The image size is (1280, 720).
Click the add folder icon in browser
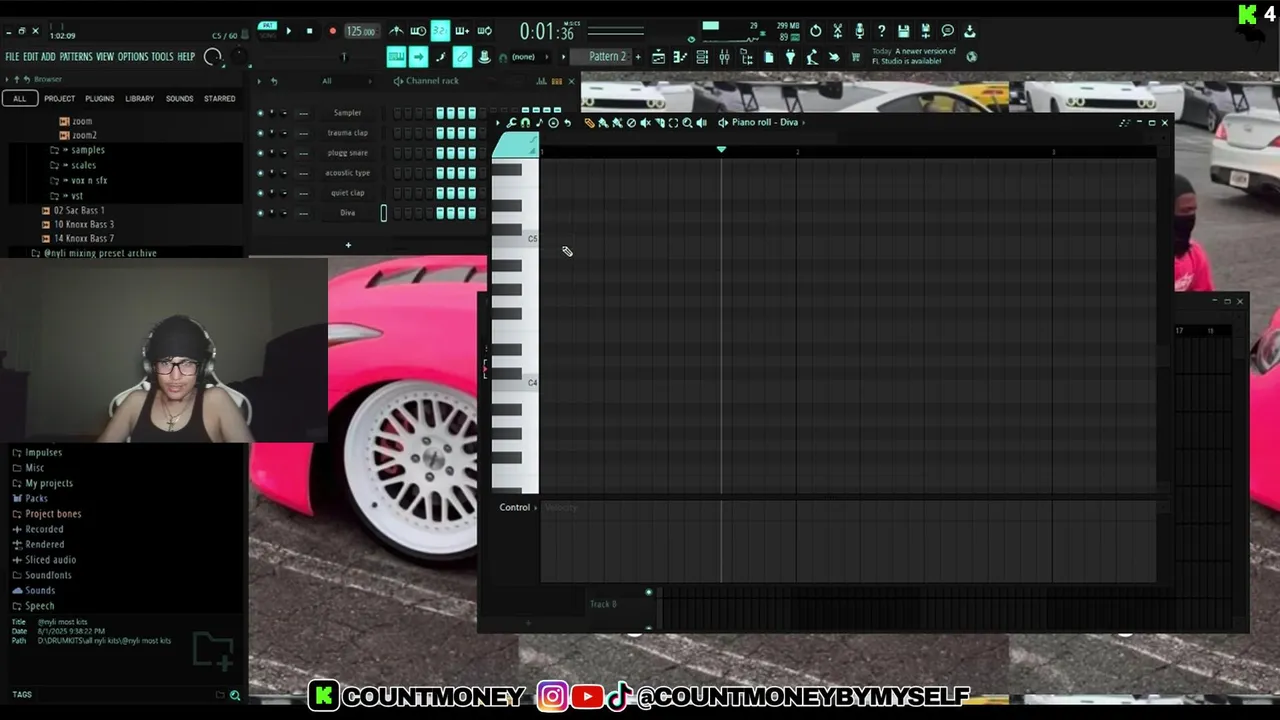[214, 651]
